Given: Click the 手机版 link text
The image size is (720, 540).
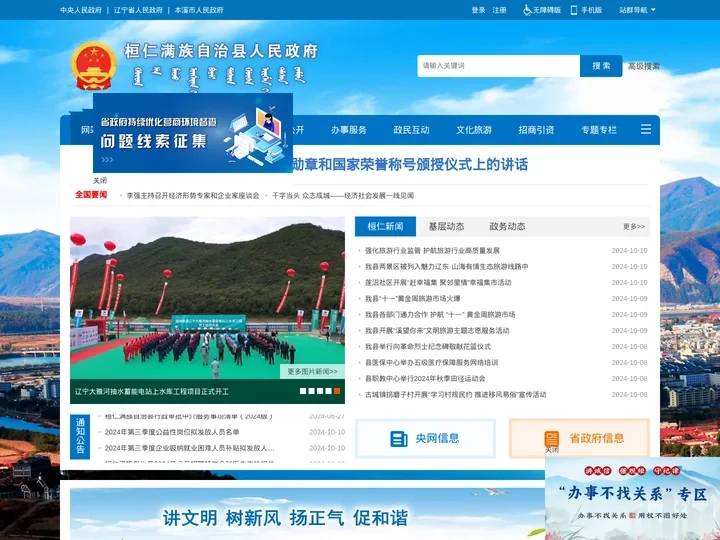Looking at the screenshot, I should click(591, 10).
